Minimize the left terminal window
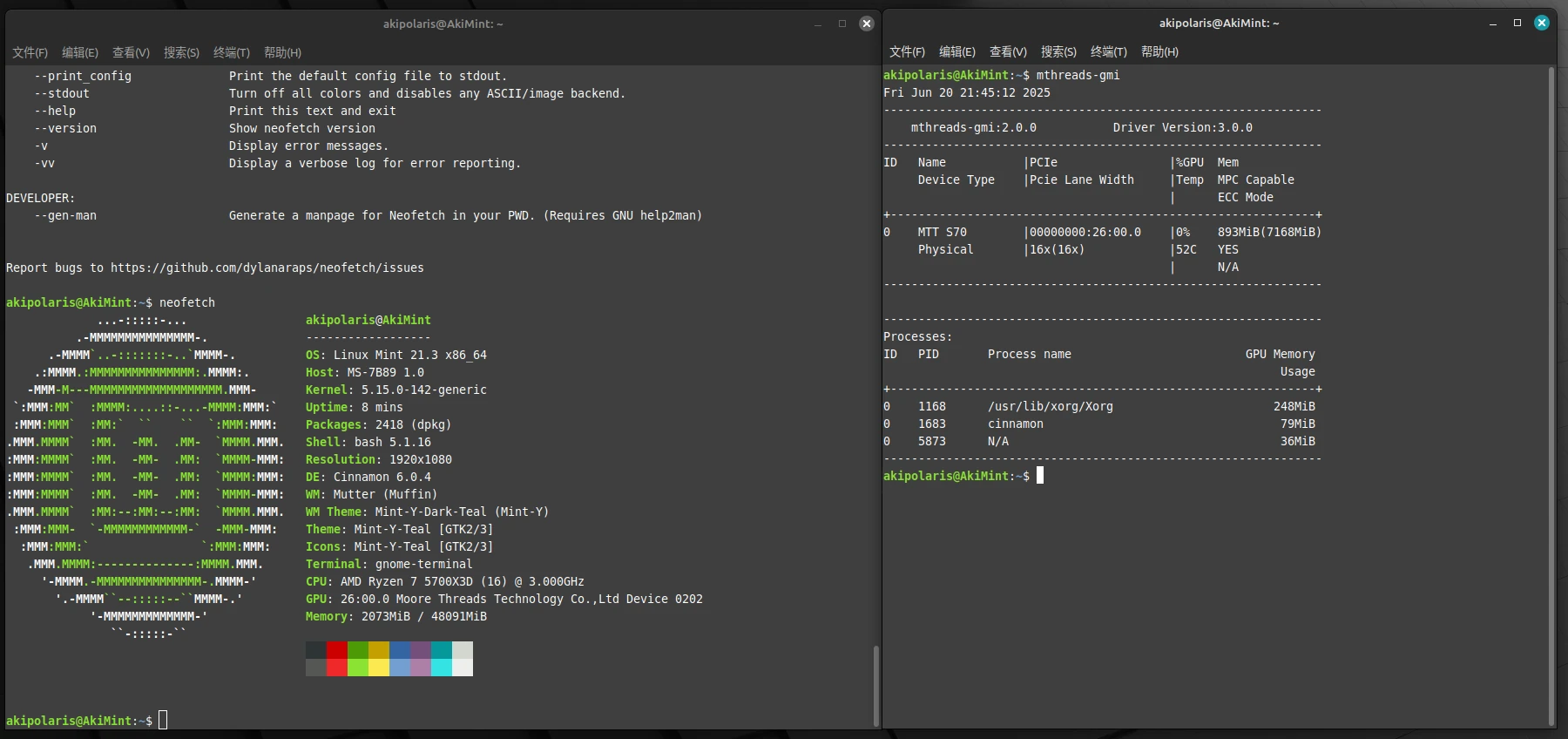Image resolution: width=1568 pixels, height=739 pixels. pos(818,24)
